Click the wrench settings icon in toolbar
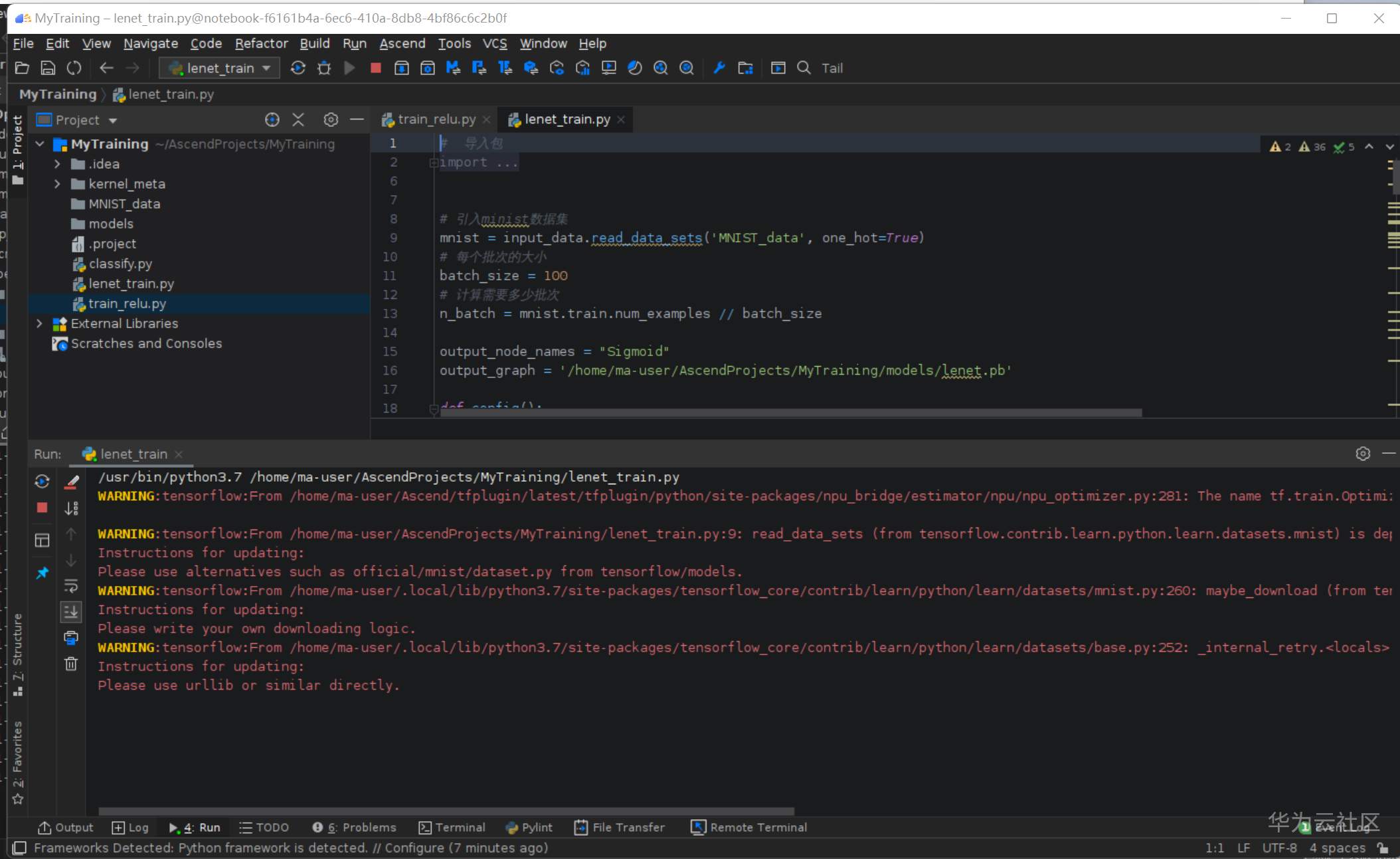1400x859 pixels. pyautogui.click(x=719, y=68)
